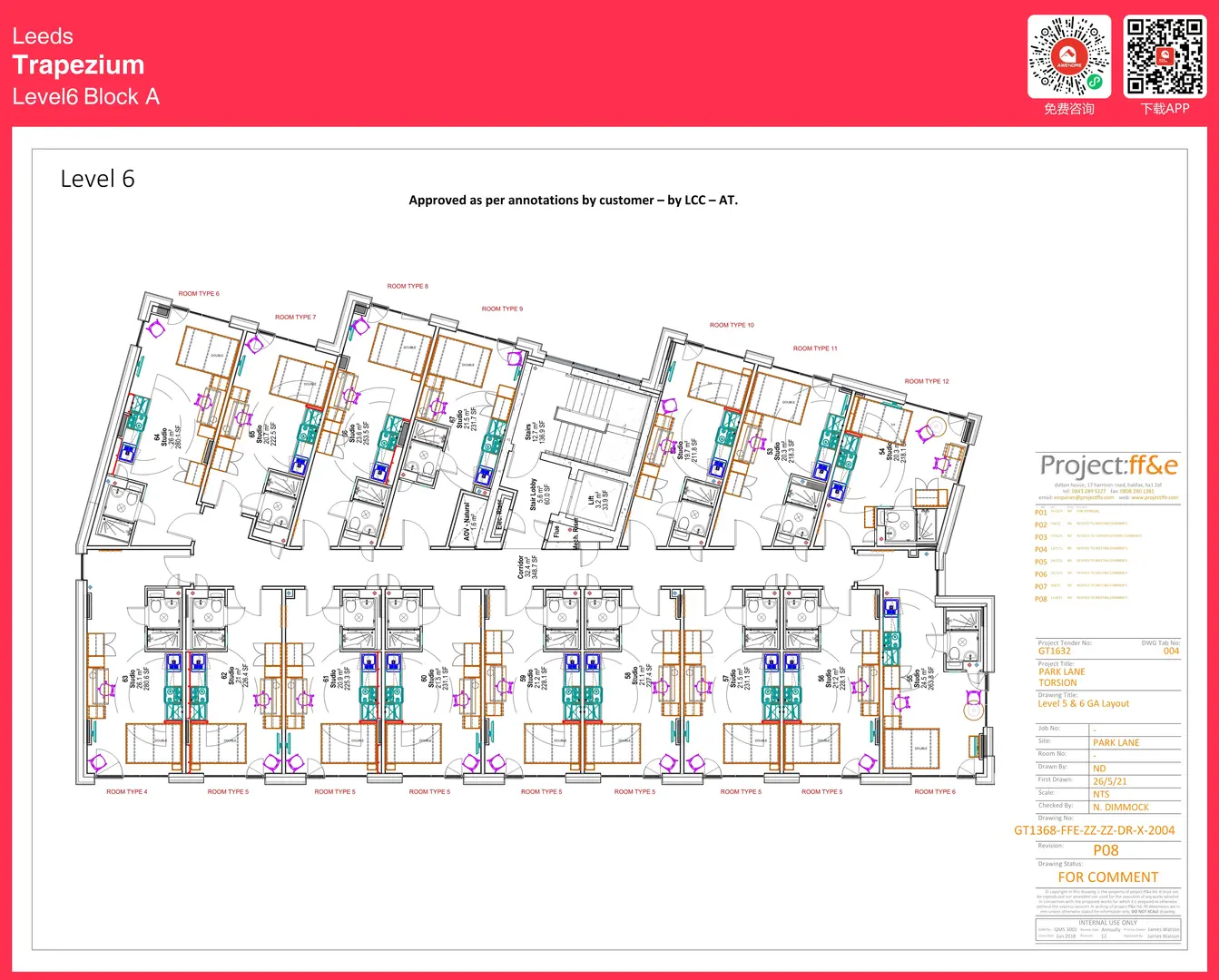Click the FOR COMMENT drawing status text
The height and width of the screenshot is (980, 1219).
pyautogui.click(x=1107, y=877)
